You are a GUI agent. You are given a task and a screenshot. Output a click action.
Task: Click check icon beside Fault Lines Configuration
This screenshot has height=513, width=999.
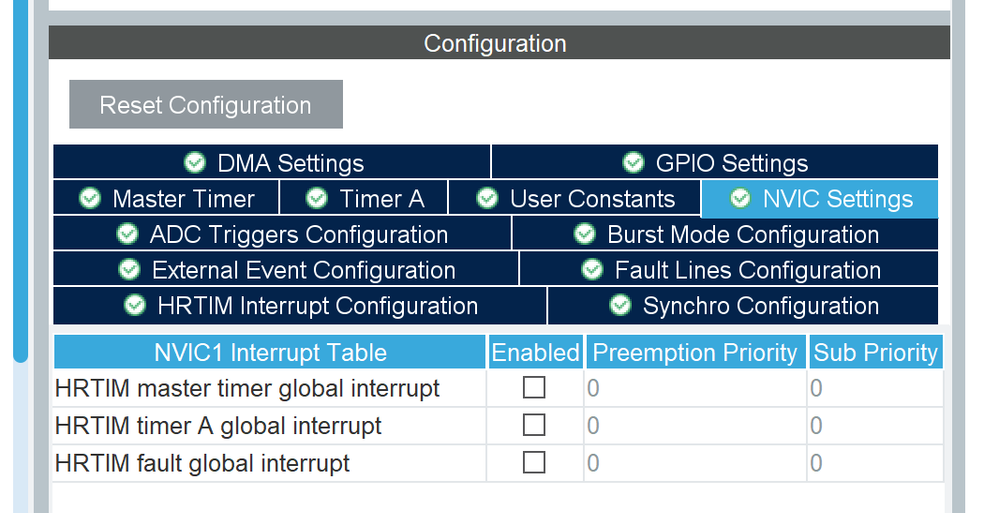593,270
